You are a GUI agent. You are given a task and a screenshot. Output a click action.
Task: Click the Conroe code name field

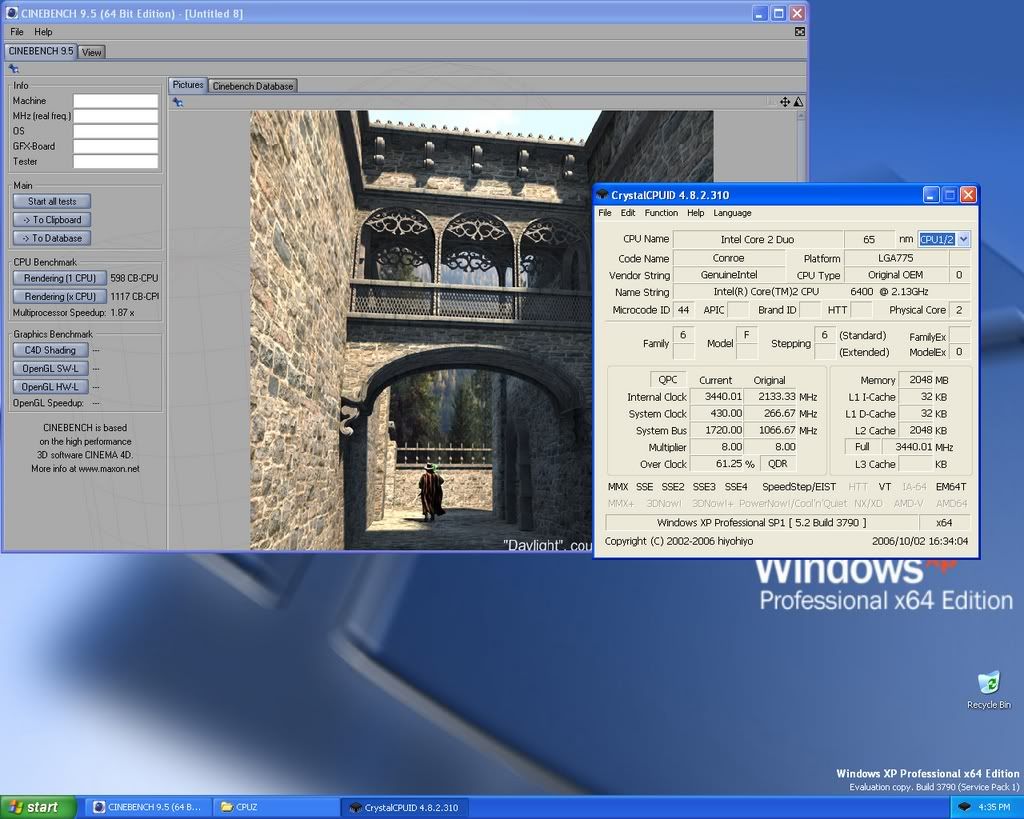click(x=728, y=259)
